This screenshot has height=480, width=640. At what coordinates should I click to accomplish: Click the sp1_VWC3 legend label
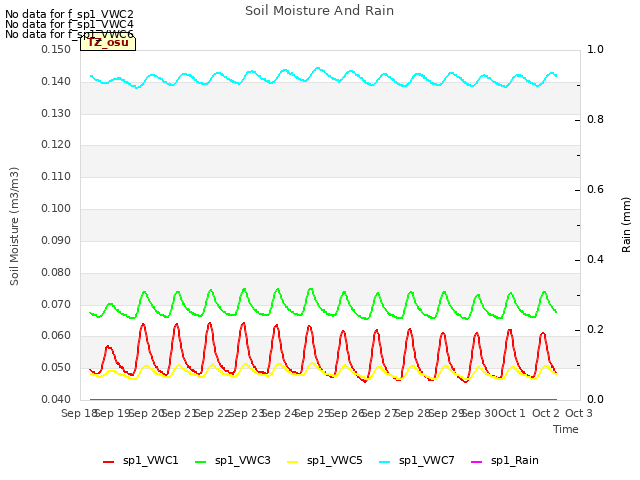(x=242, y=460)
